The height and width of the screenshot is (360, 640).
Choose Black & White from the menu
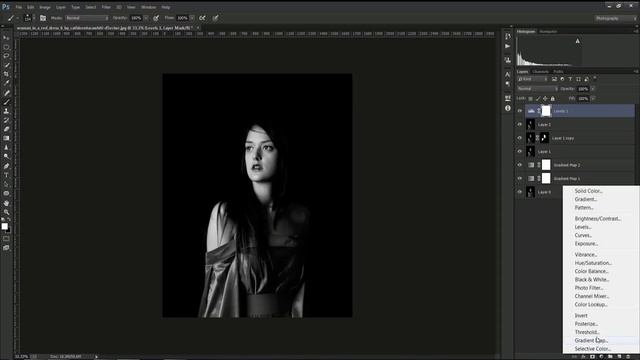coord(592,280)
